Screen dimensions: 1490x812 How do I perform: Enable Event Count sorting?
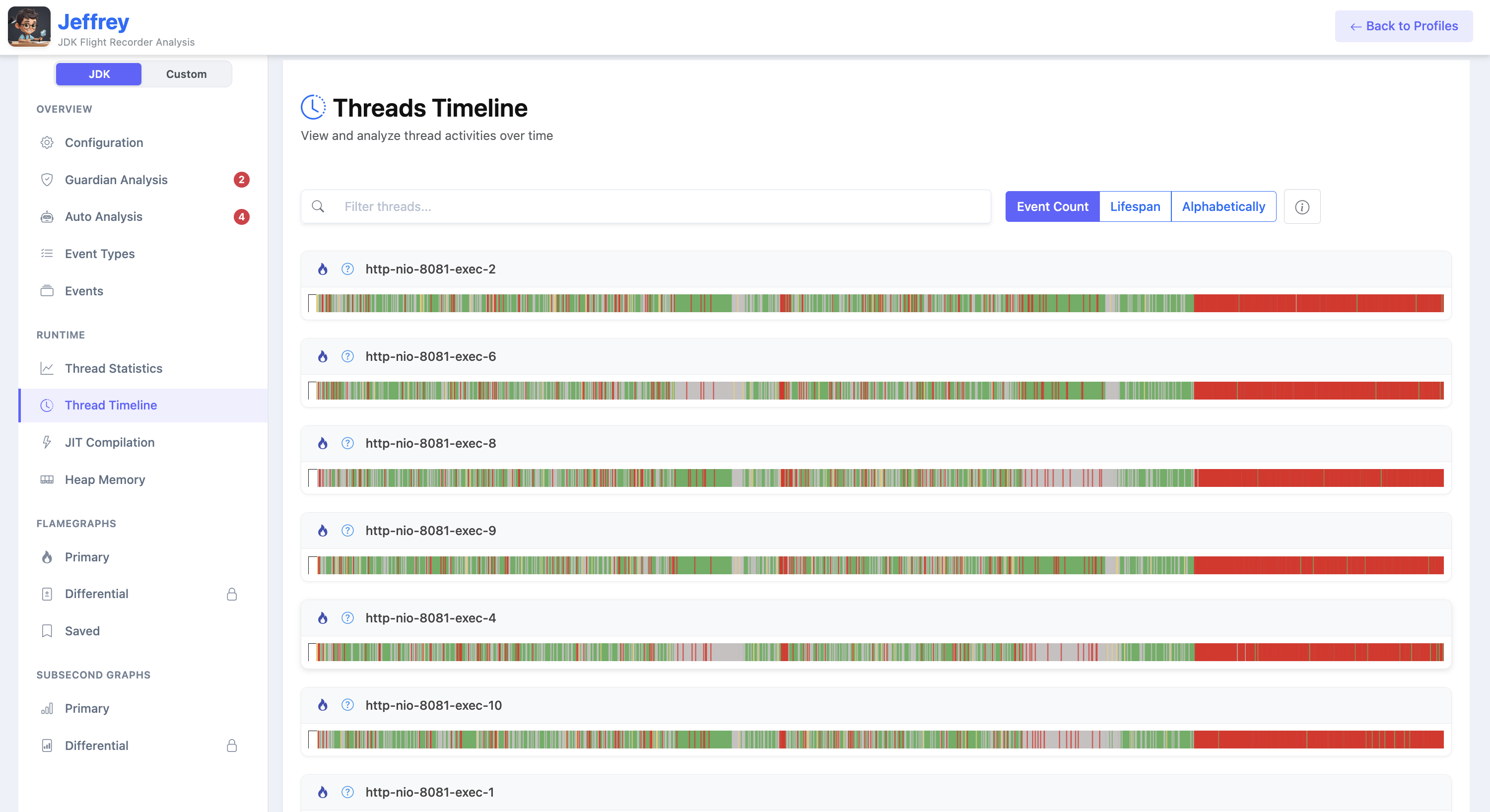point(1052,206)
